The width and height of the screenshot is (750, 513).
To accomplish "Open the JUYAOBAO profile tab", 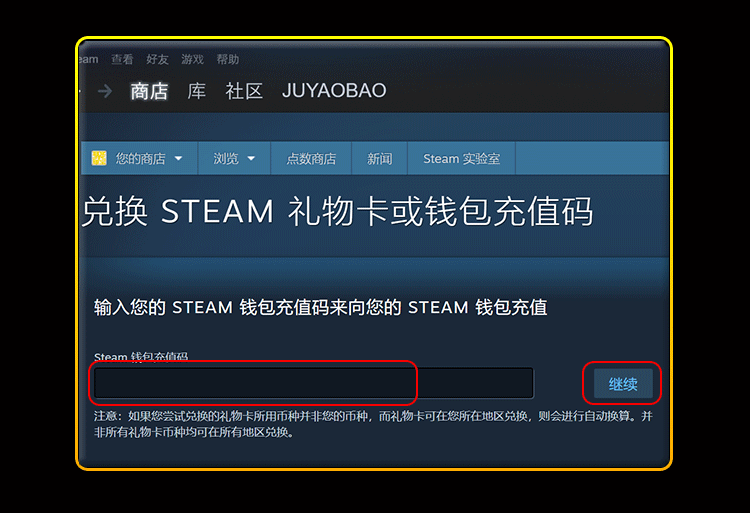I will [334, 91].
